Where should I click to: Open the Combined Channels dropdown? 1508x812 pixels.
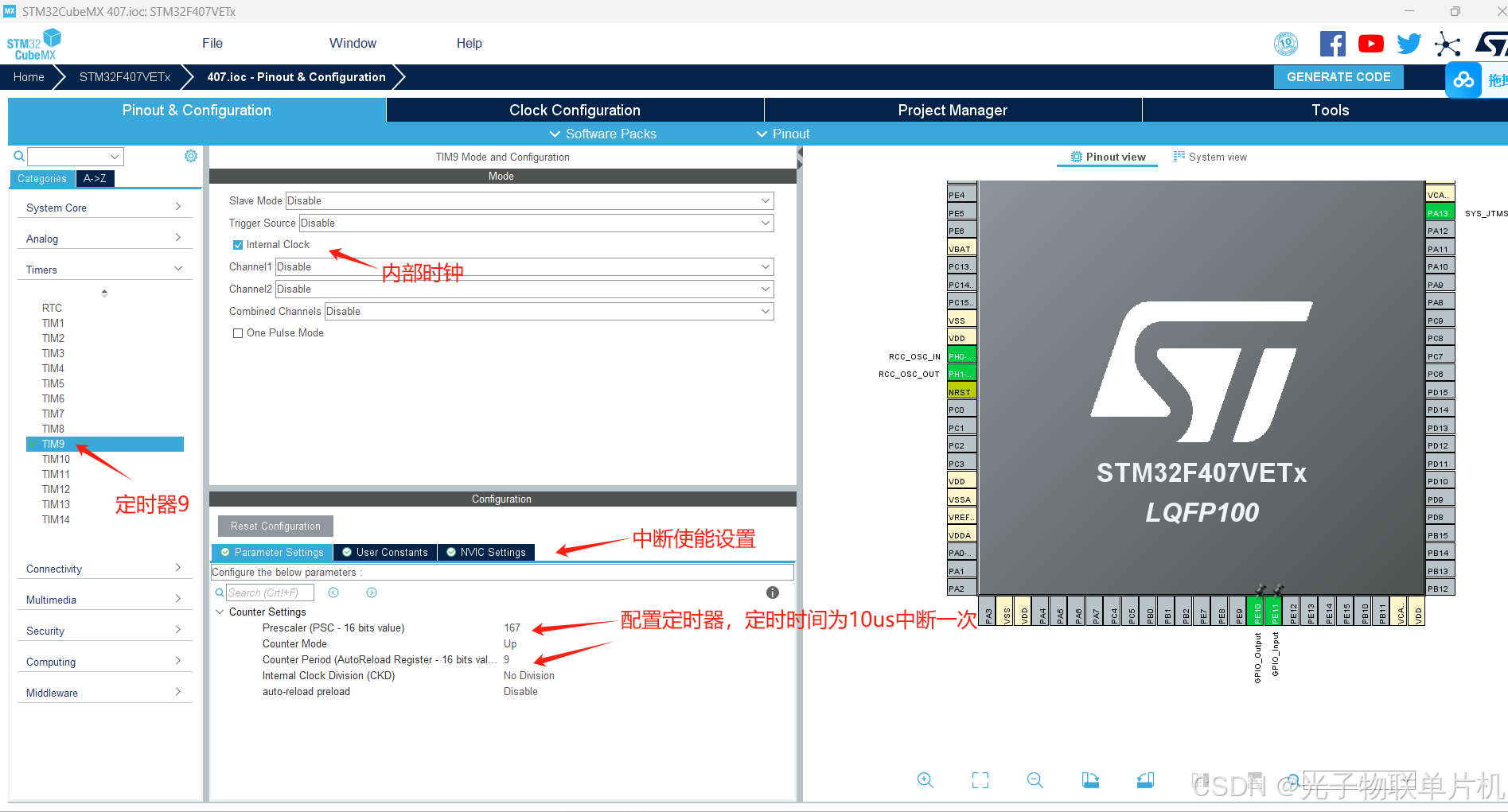549,311
